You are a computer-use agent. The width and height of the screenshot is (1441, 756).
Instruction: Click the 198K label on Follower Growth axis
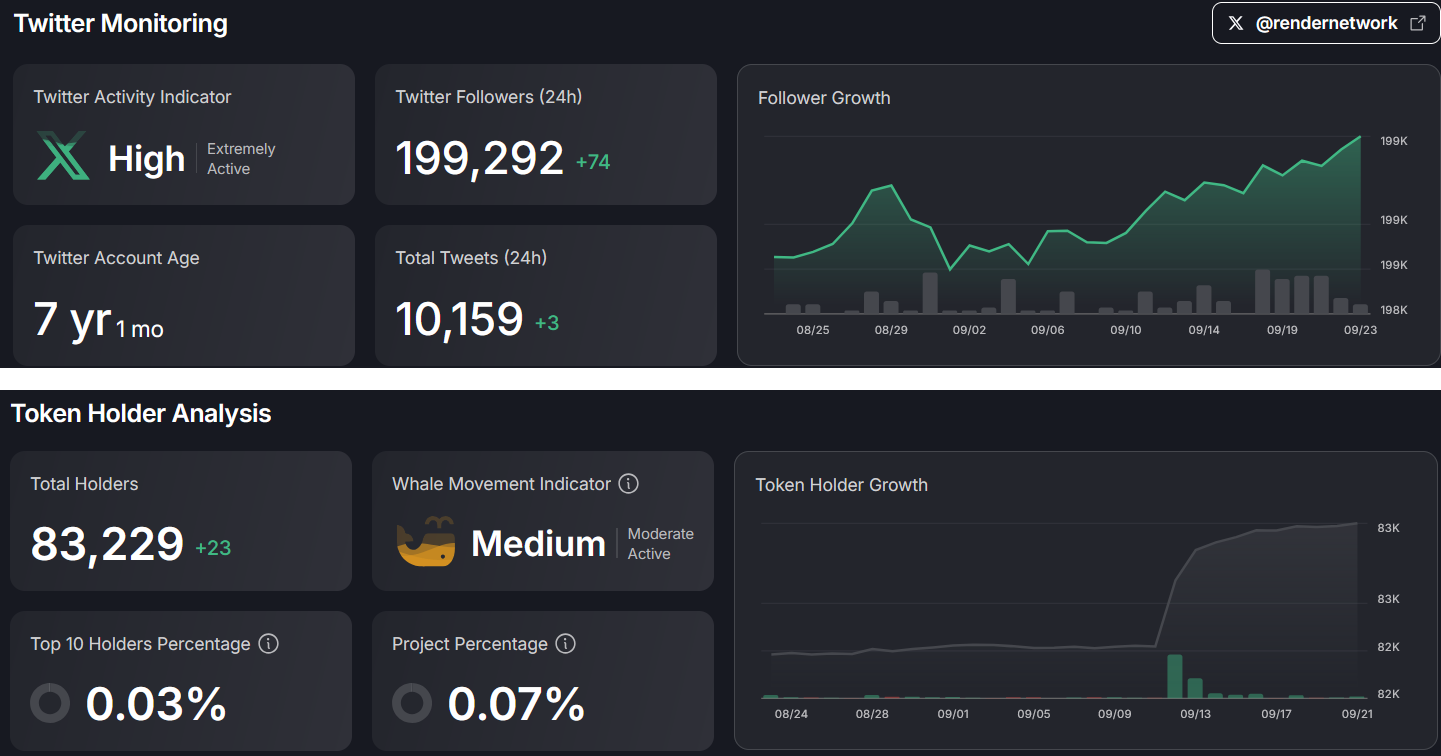pos(1394,310)
